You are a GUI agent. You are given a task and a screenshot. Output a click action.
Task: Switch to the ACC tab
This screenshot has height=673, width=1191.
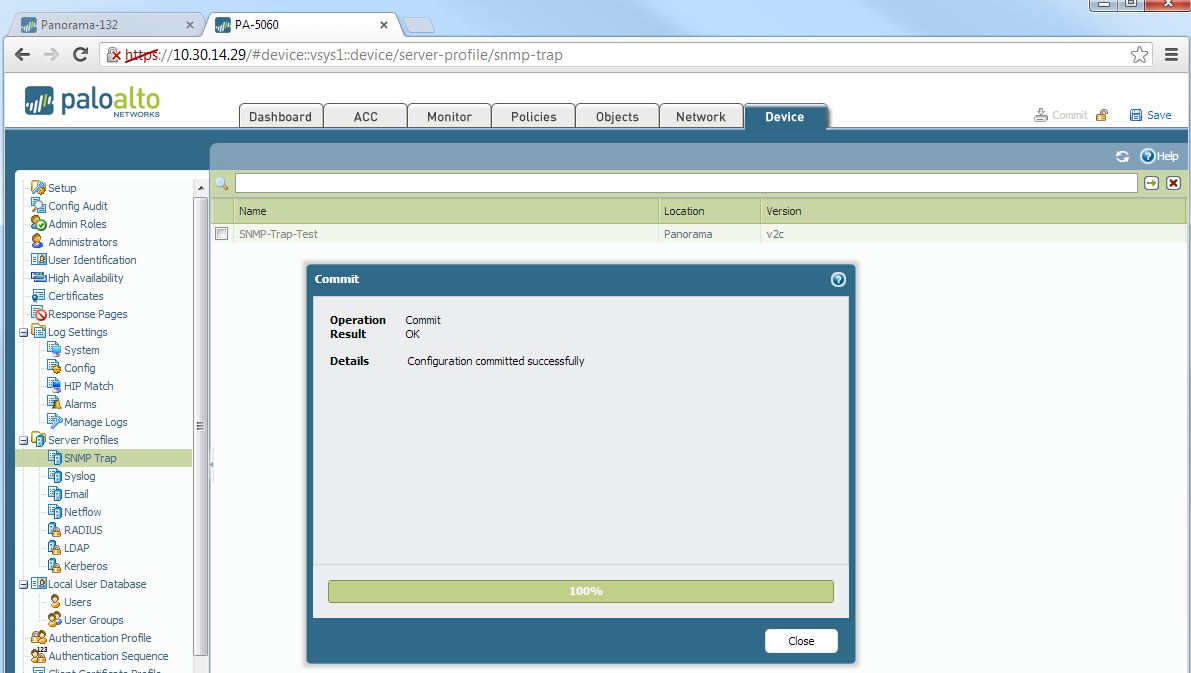[x=365, y=116]
